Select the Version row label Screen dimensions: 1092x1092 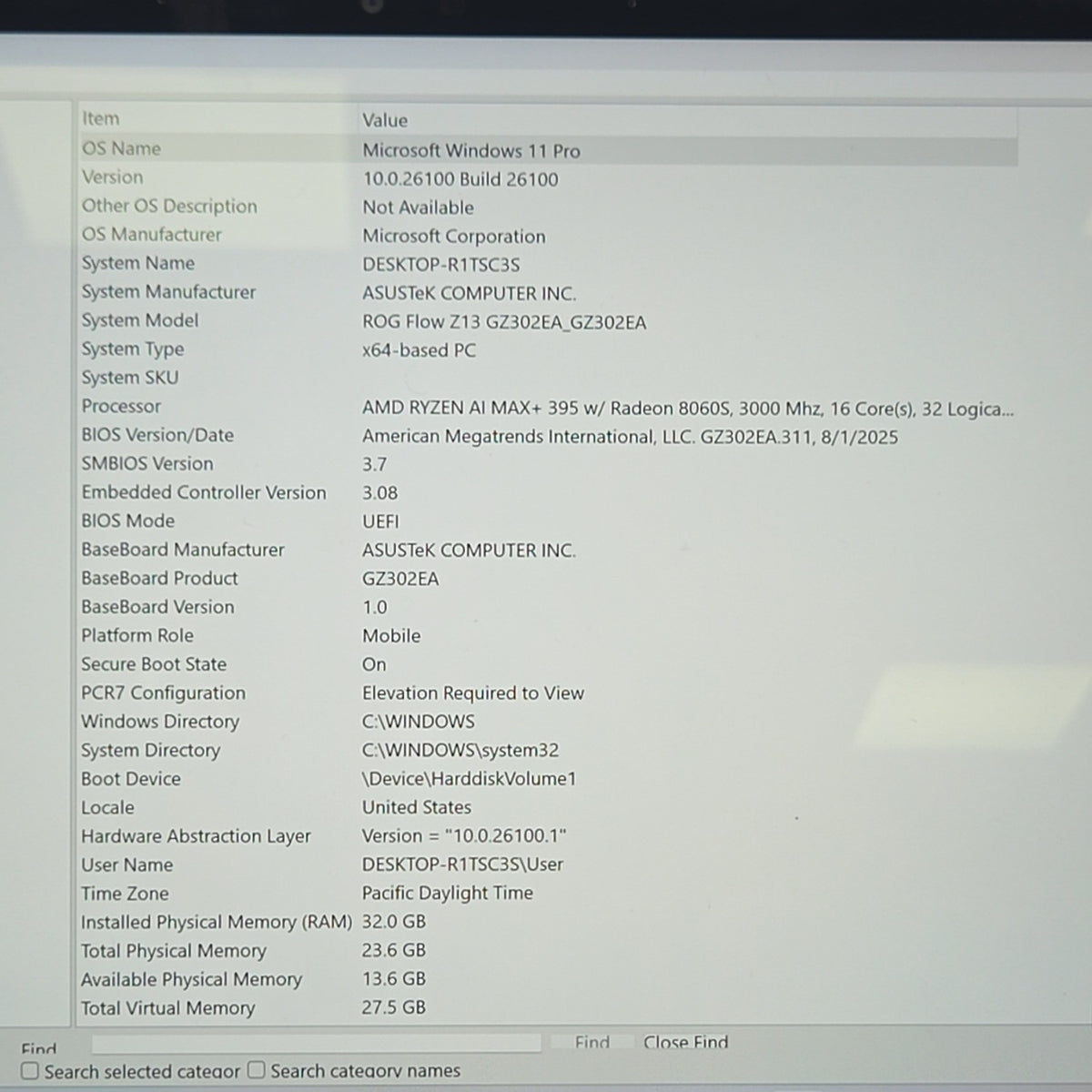(113, 177)
